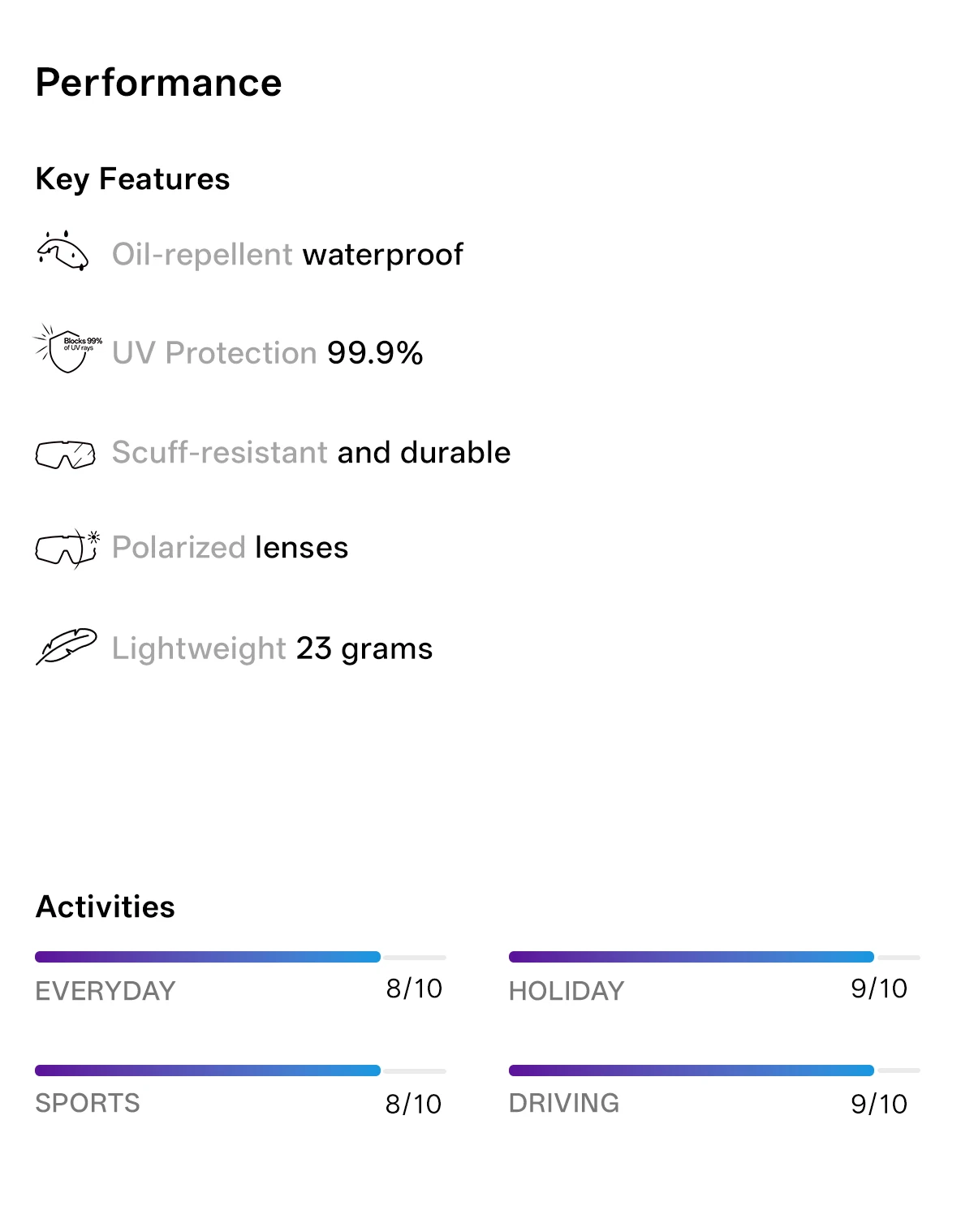Image resolution: width=974 pixels, height=1232 pixels.
Task: Click the HOLIDAY 9/10 score
Action: (x=879, y=989)
